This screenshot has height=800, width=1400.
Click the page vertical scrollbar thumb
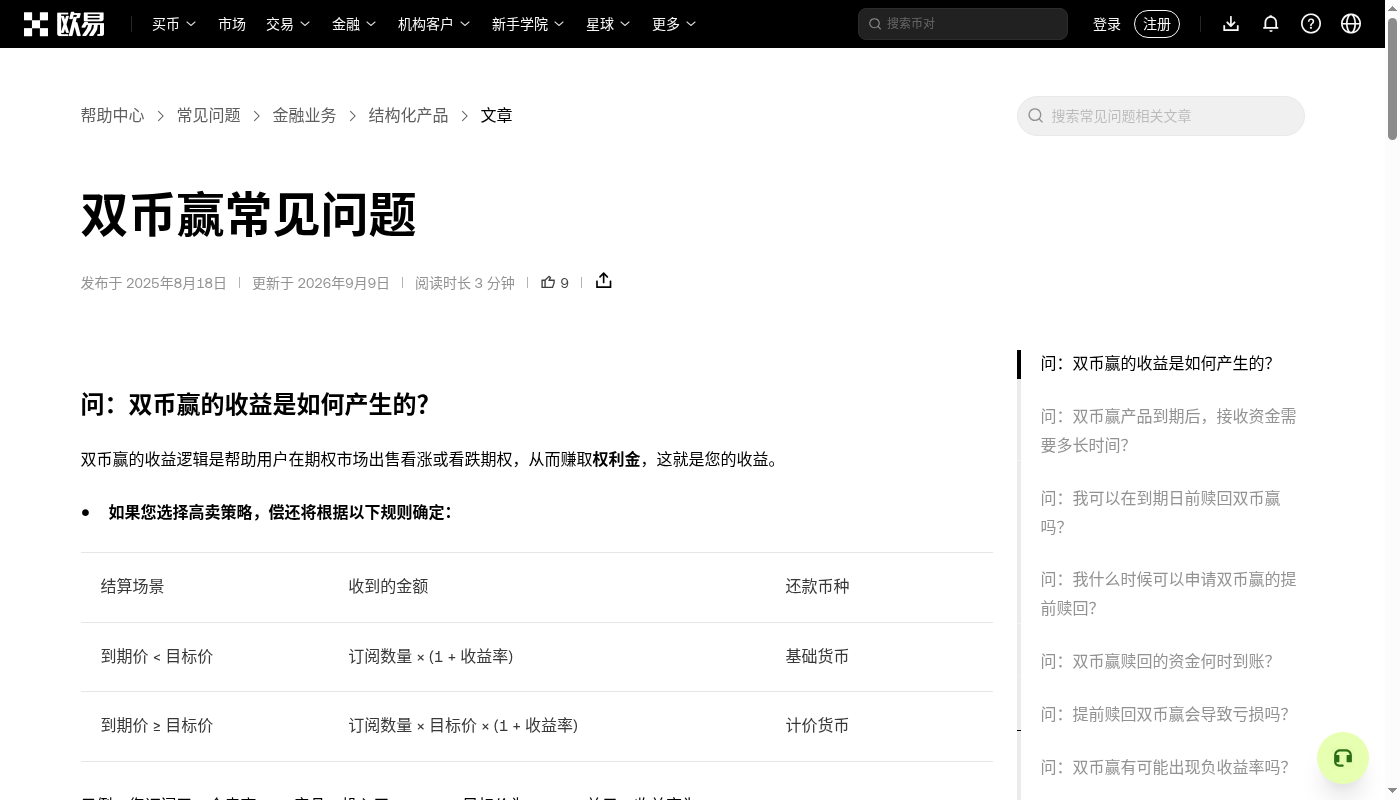pos(1392,79)
